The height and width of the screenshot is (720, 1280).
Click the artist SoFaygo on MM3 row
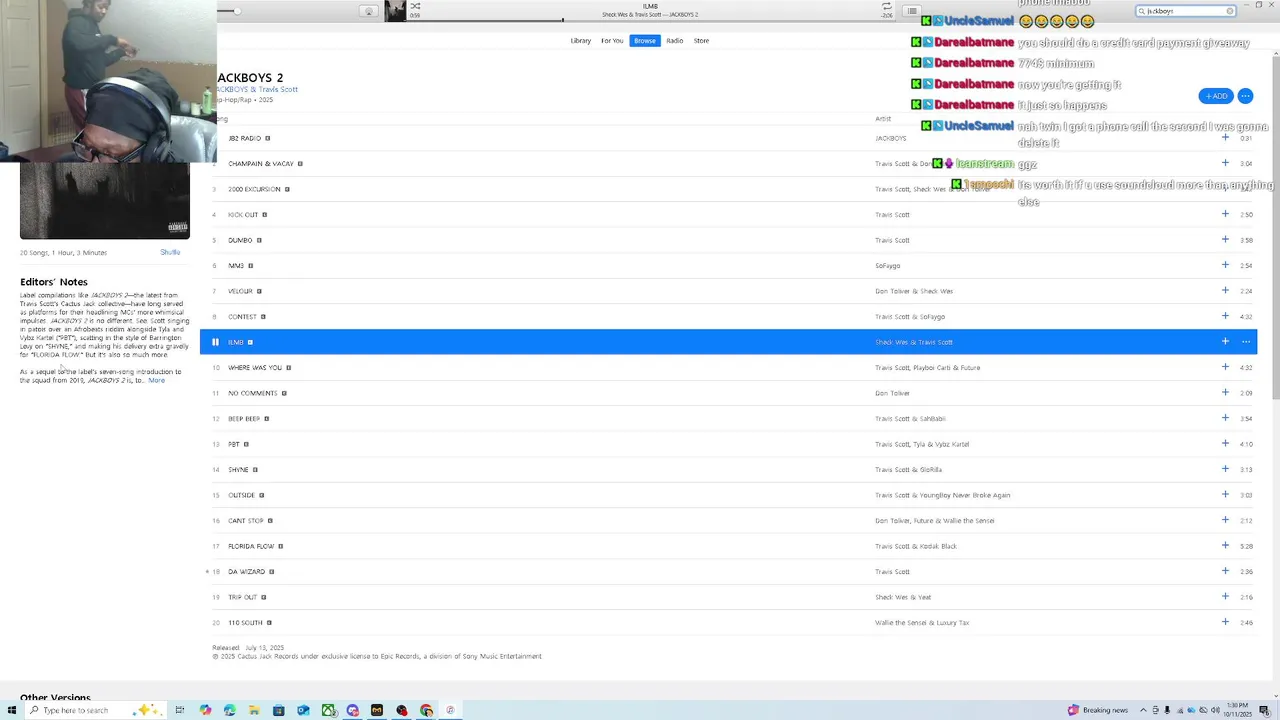pyautogui.click(x=888, y=266)
